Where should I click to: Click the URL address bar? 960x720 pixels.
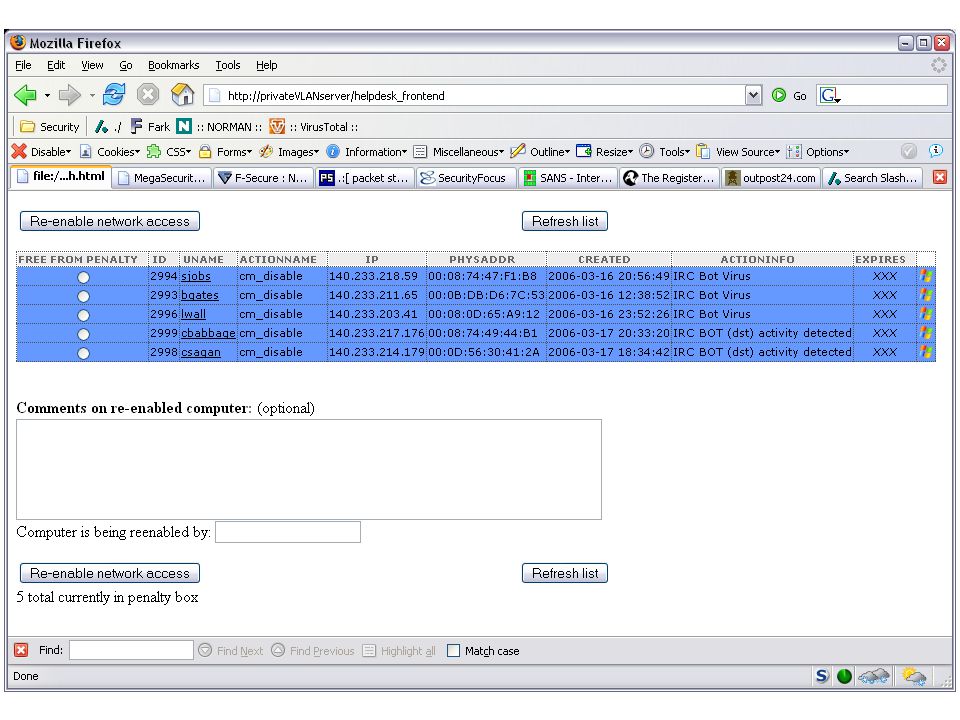[474, 95]
